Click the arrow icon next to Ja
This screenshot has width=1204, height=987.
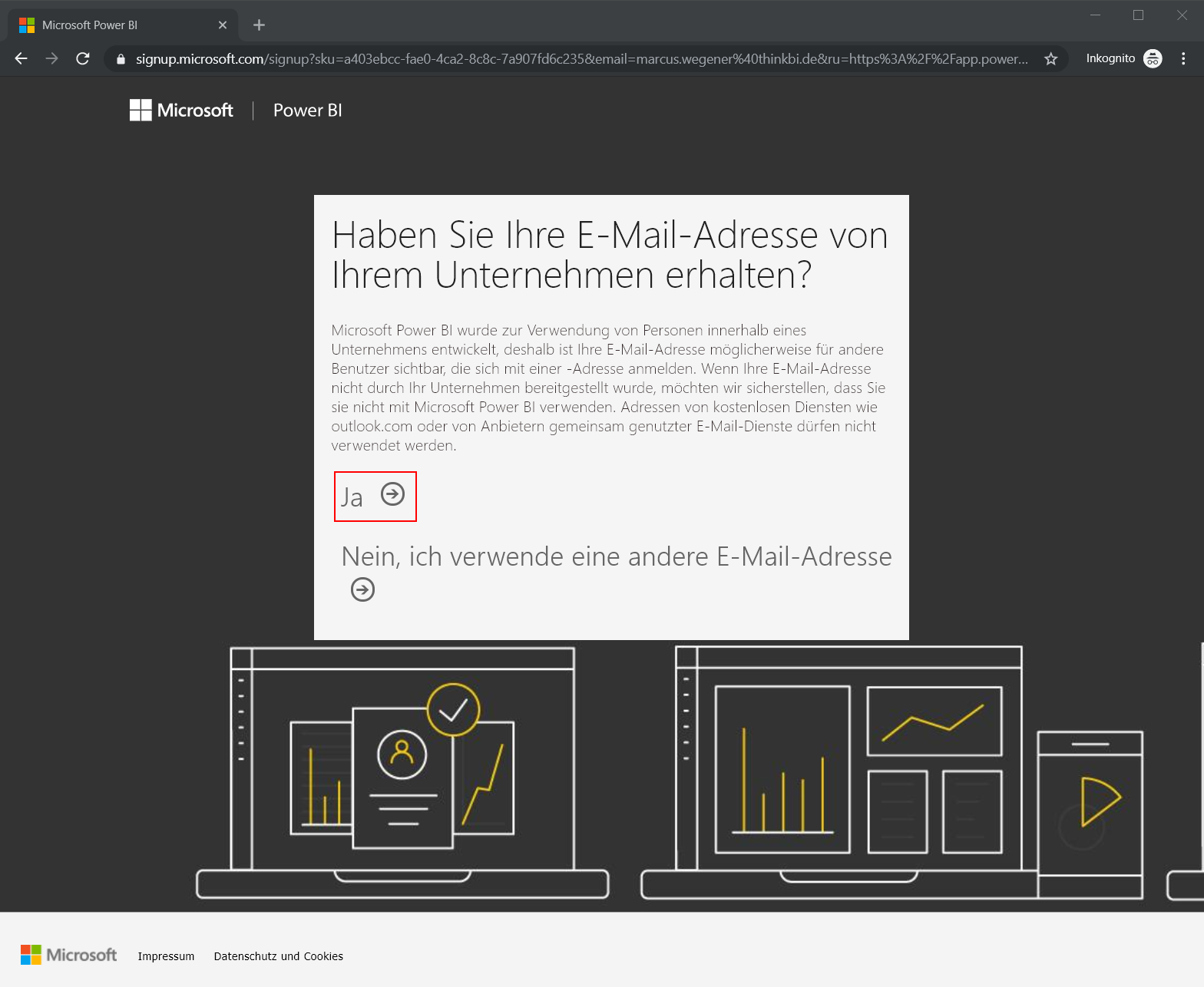pos(393,494)
